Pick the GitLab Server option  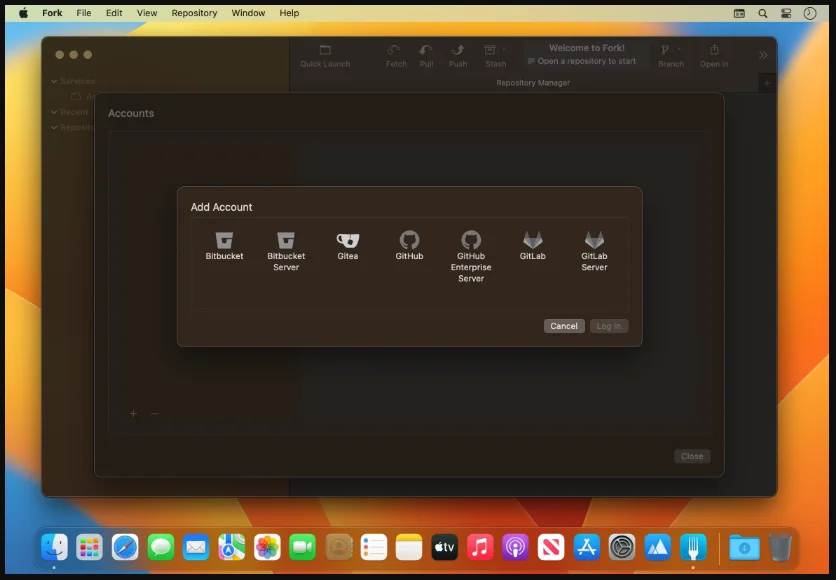pos(594,251)
